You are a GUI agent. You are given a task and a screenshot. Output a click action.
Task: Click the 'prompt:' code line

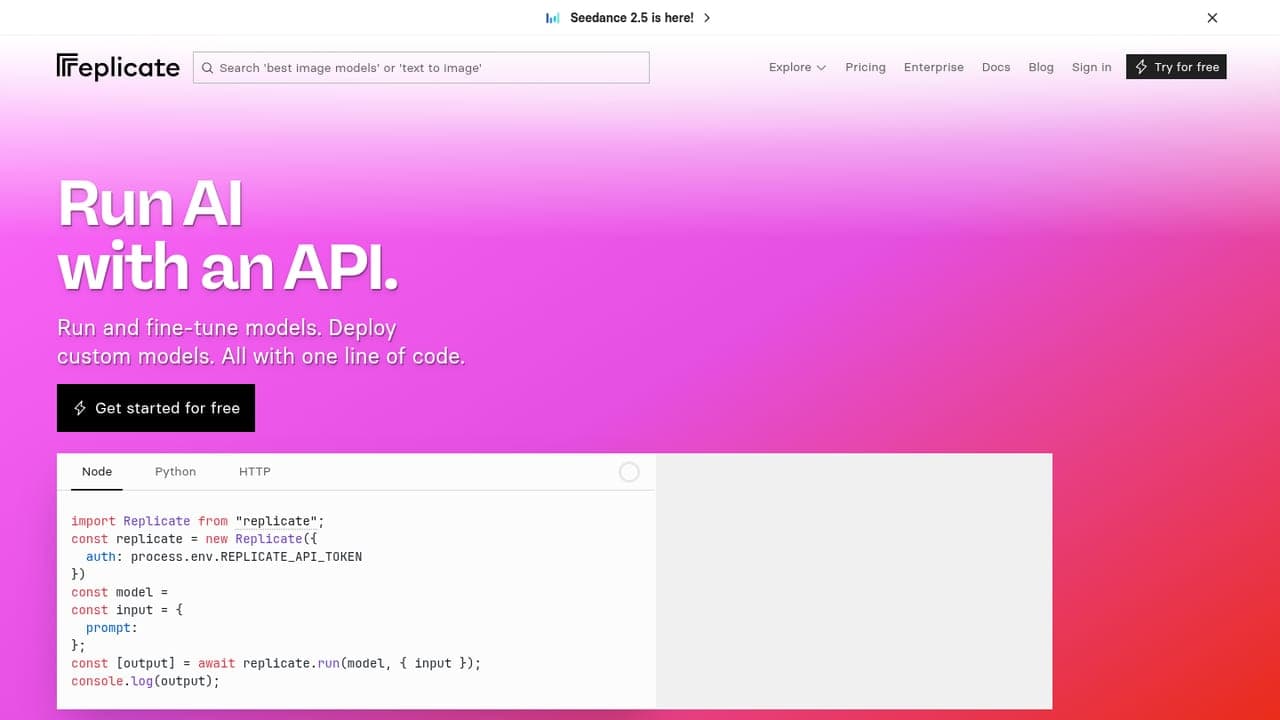tap(111, 628)
